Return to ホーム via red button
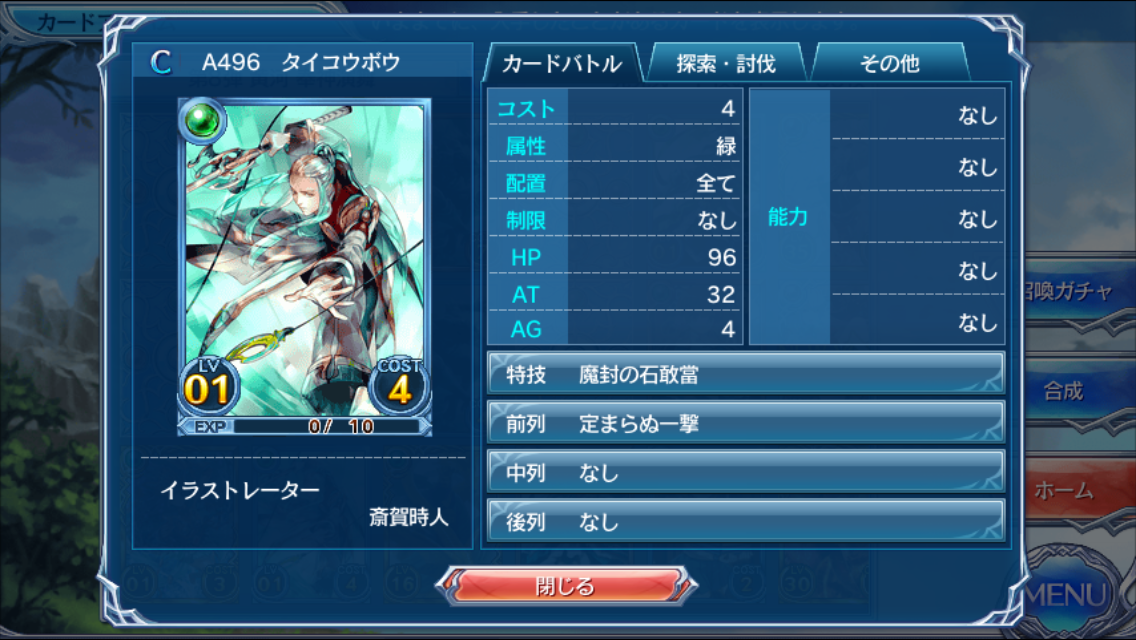 (1064, 491)
